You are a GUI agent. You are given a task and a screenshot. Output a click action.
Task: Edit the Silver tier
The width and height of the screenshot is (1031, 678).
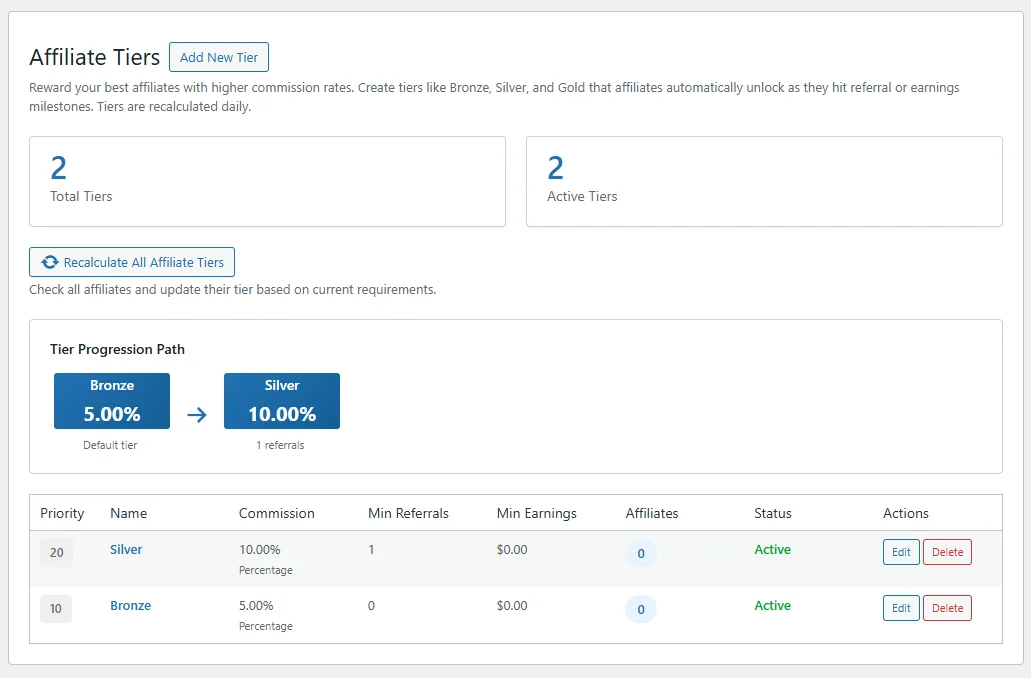901,552
